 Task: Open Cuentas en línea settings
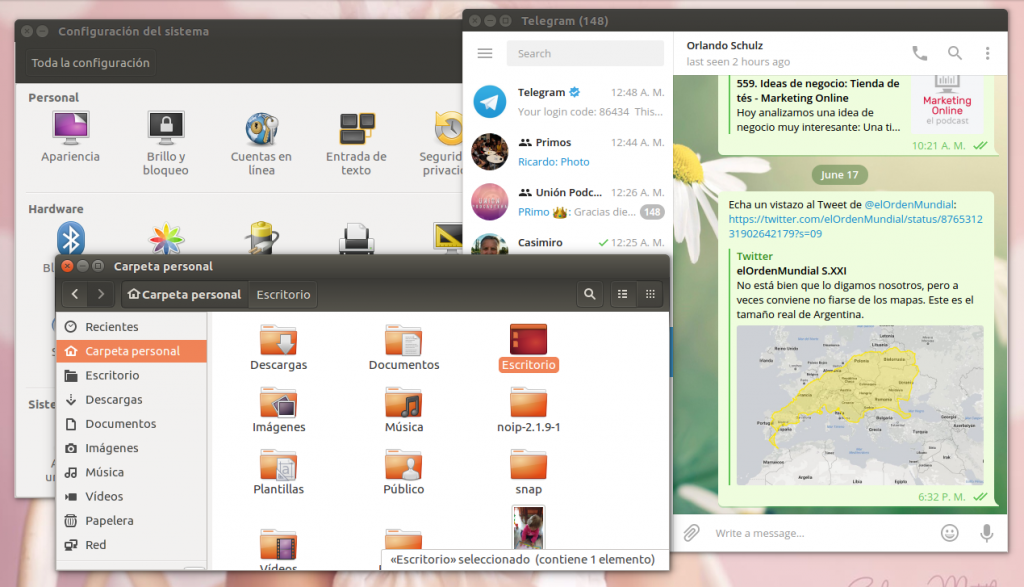click(x=261, y=144)
